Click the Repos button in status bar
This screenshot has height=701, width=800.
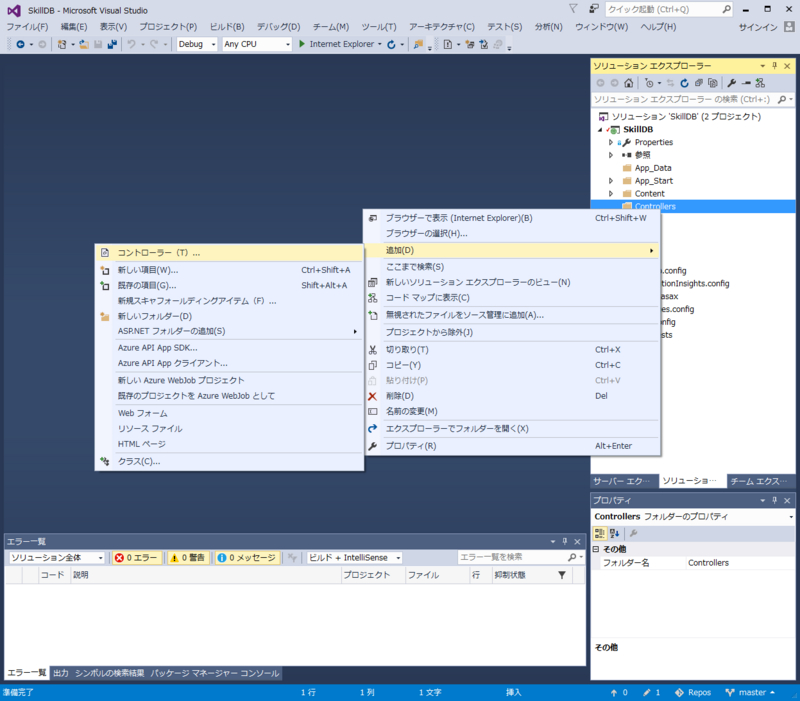[693, 692]
